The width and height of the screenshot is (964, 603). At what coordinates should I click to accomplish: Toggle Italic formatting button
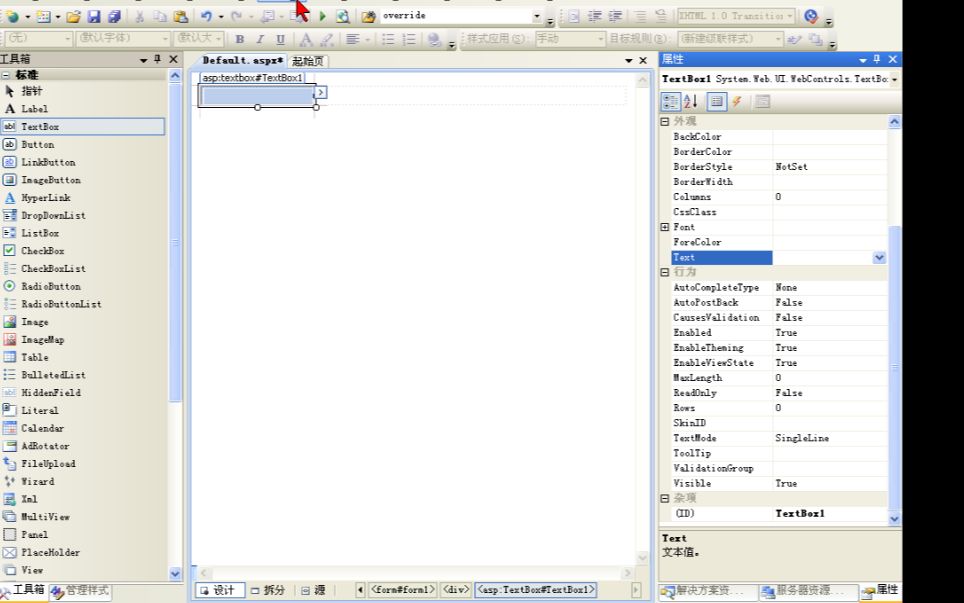(x=260, y=39)
